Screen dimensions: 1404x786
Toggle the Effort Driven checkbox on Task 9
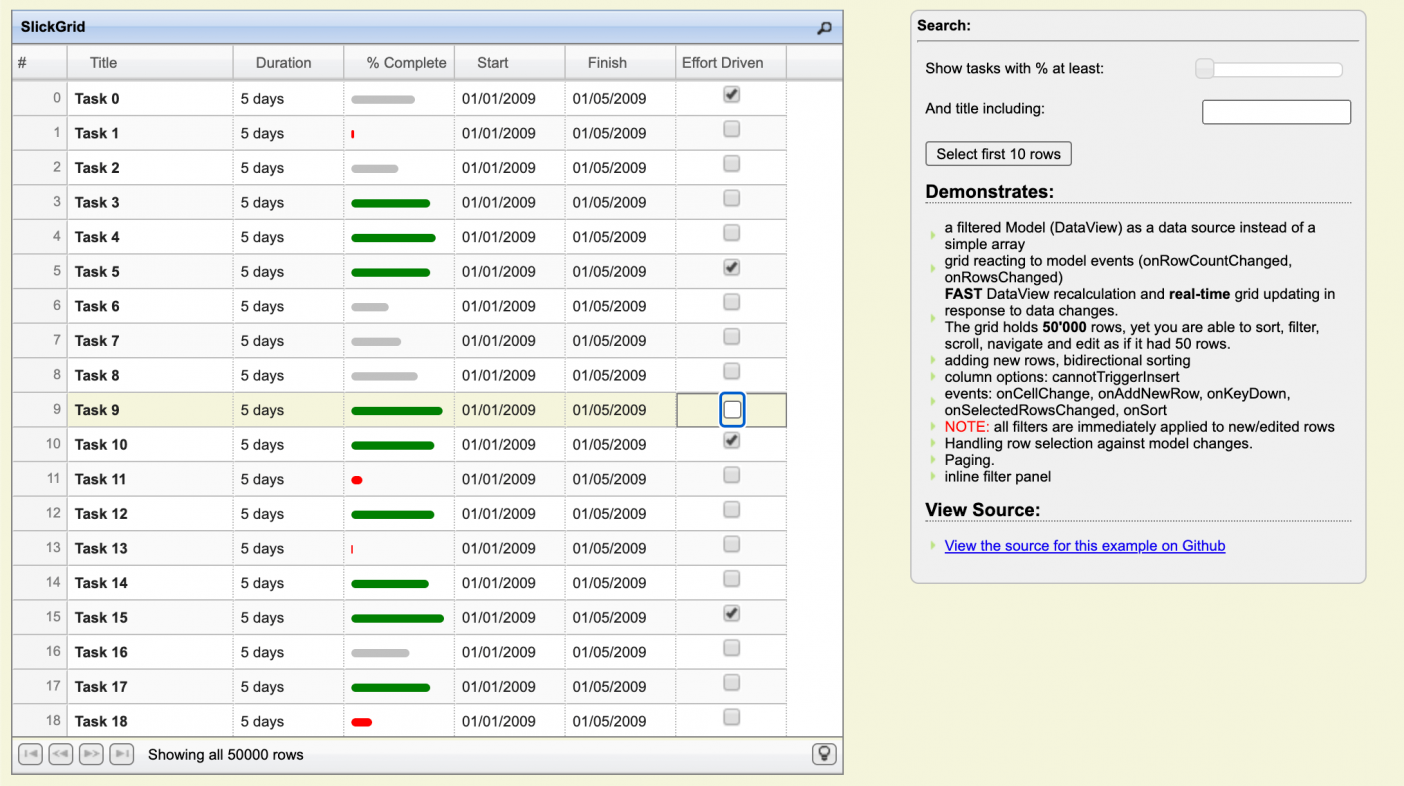[x=731, y=408]
